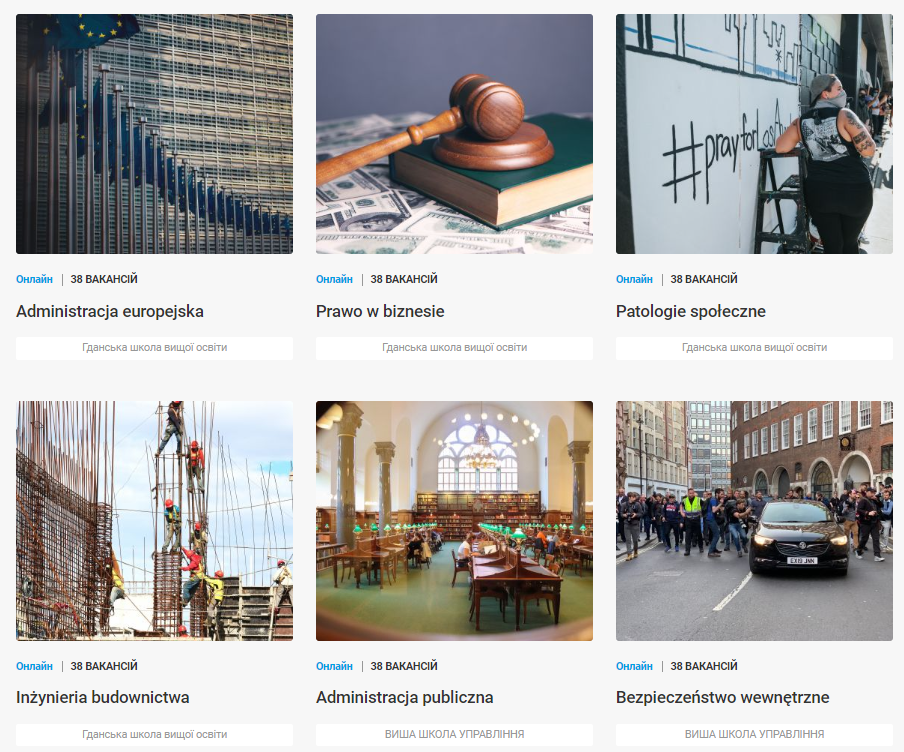Open Bezpieczeństwo wewnętrzne course title
904x752 pixels.
point(722,698)
